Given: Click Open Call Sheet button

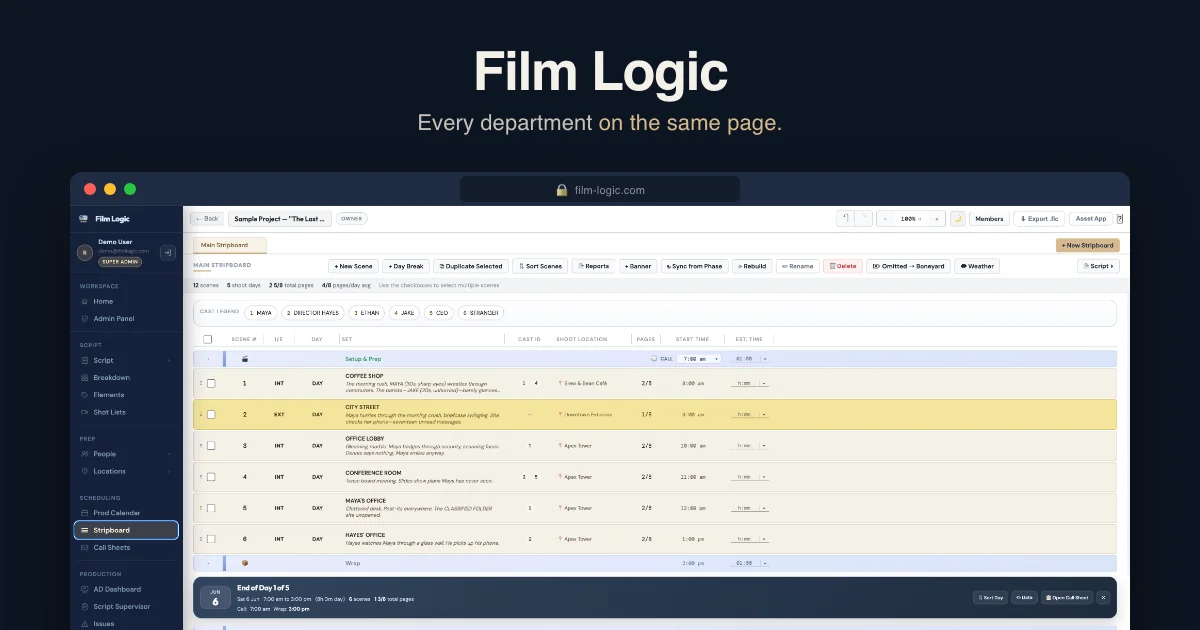Looking at the screenshot, I should 1067,597.
